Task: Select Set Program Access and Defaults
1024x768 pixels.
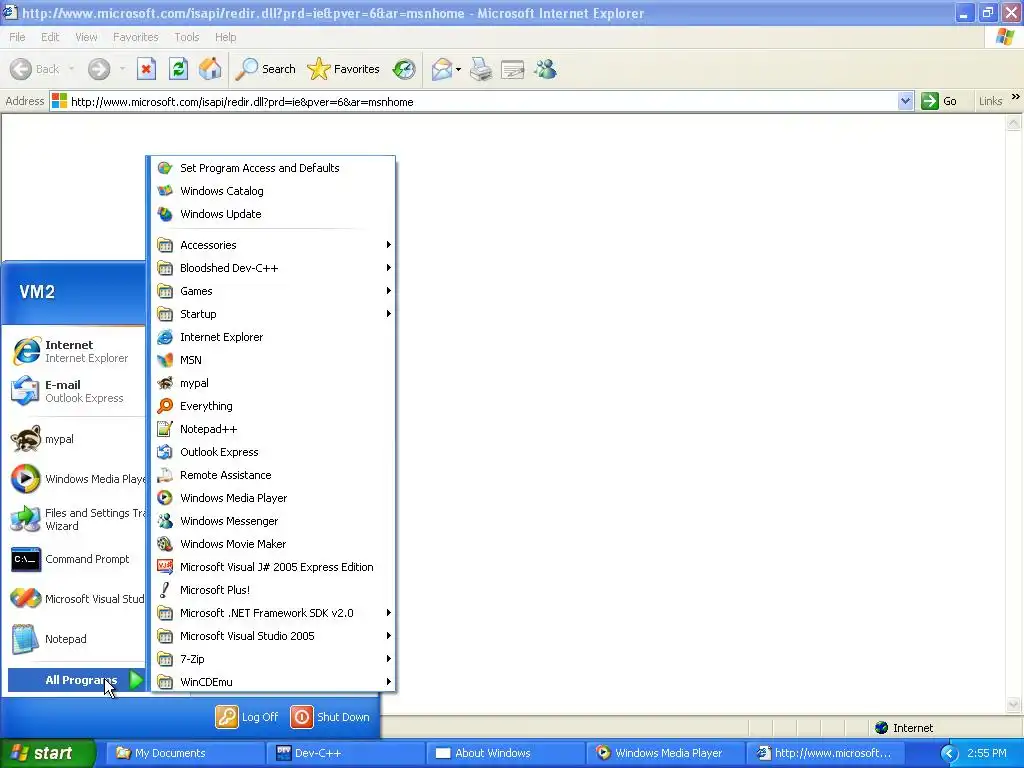Action: tap(273, 168)
